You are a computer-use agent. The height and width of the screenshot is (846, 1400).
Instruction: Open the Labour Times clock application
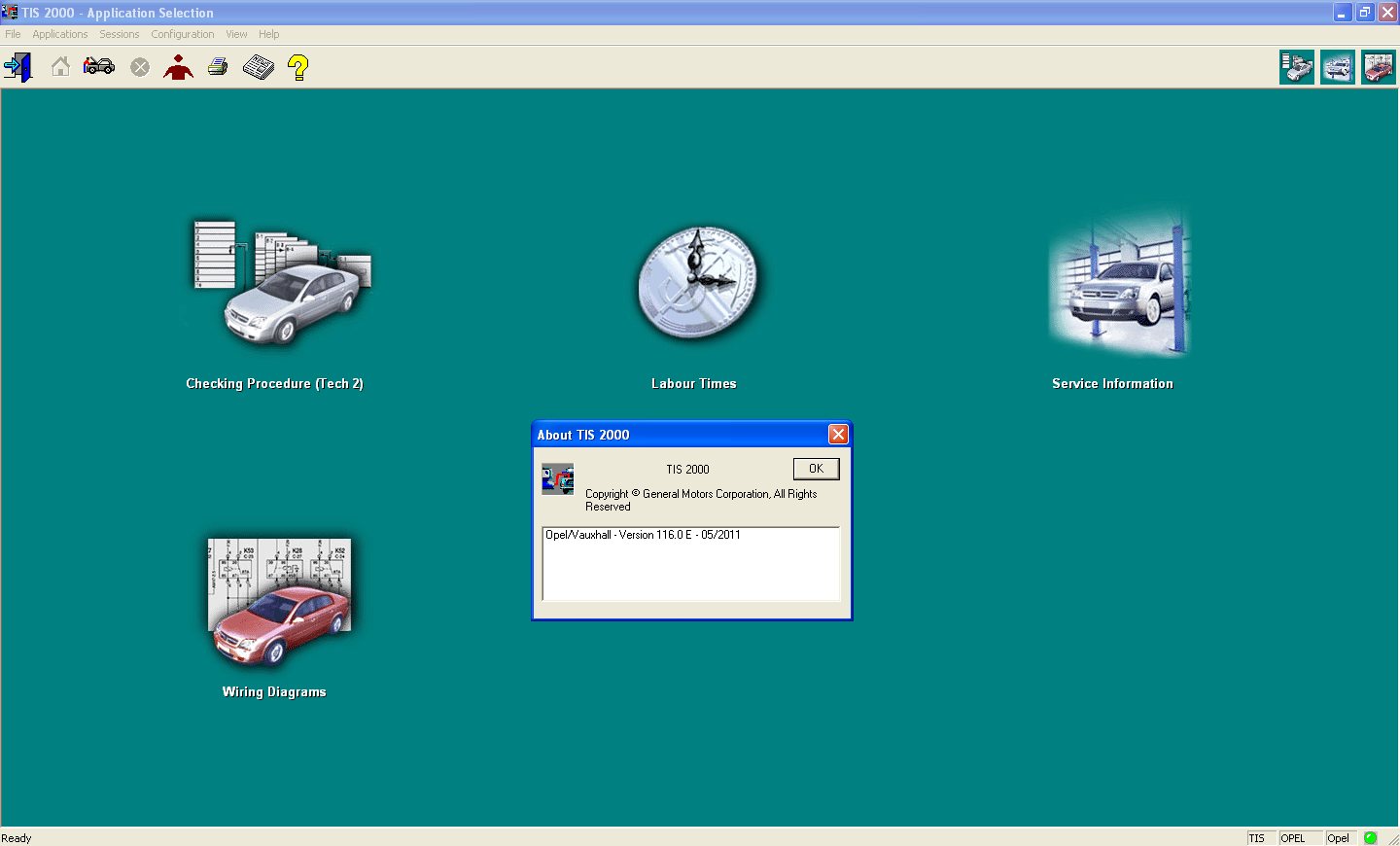click(x=696, y=284)
